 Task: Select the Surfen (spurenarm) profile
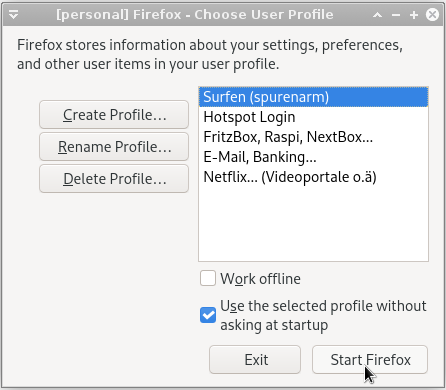(x=313, y=97)
